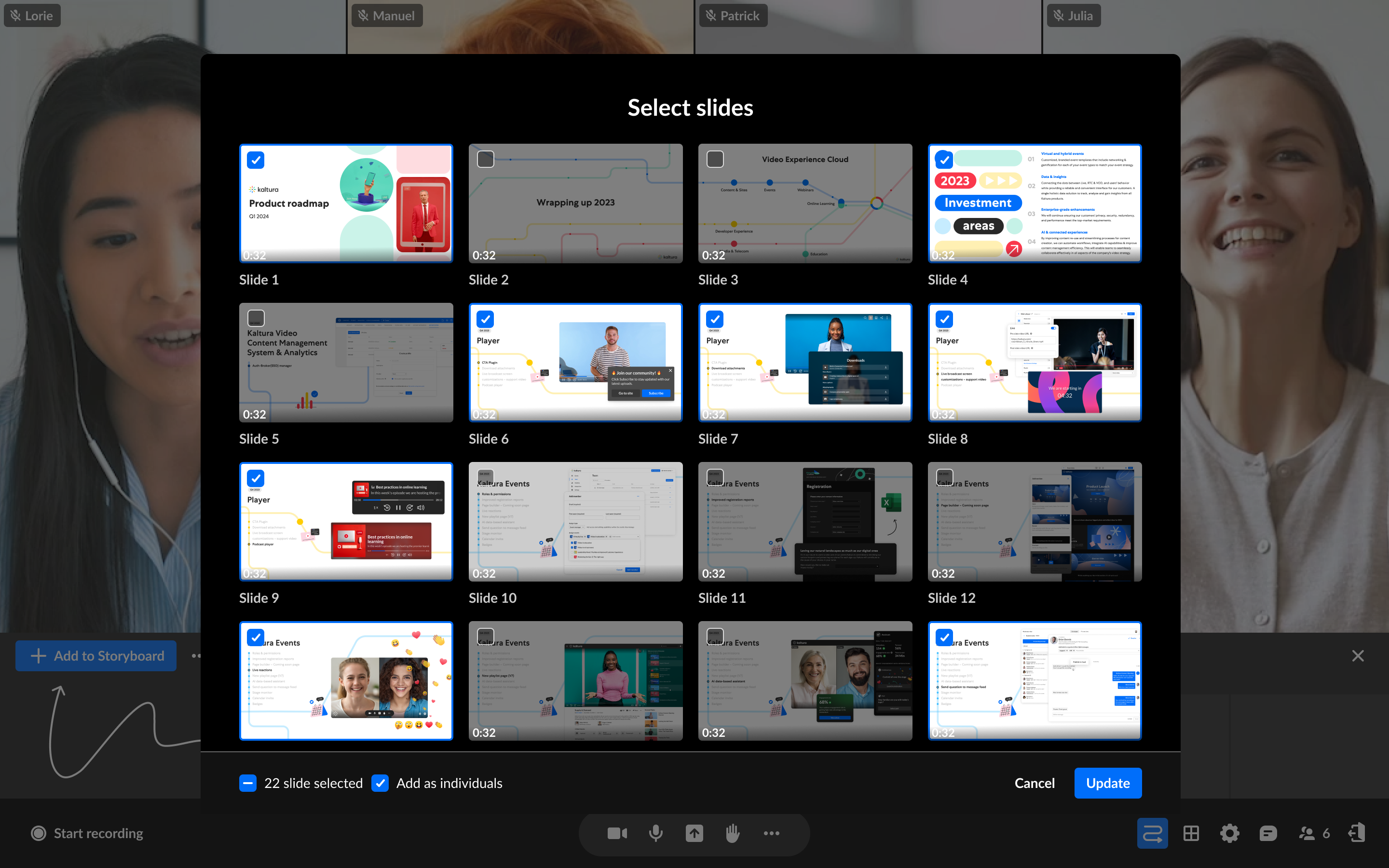Open the settings gear icon

point(1229,833)
